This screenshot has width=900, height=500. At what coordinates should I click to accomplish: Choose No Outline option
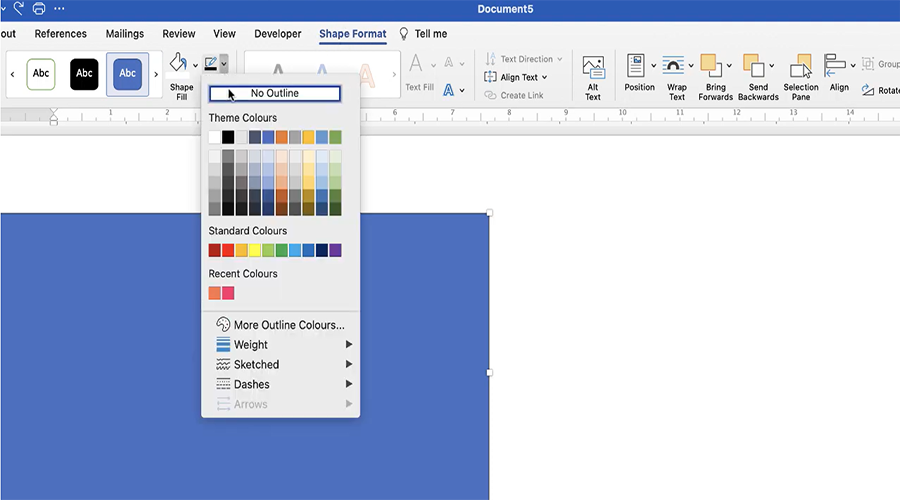click(x=275, y=94)
